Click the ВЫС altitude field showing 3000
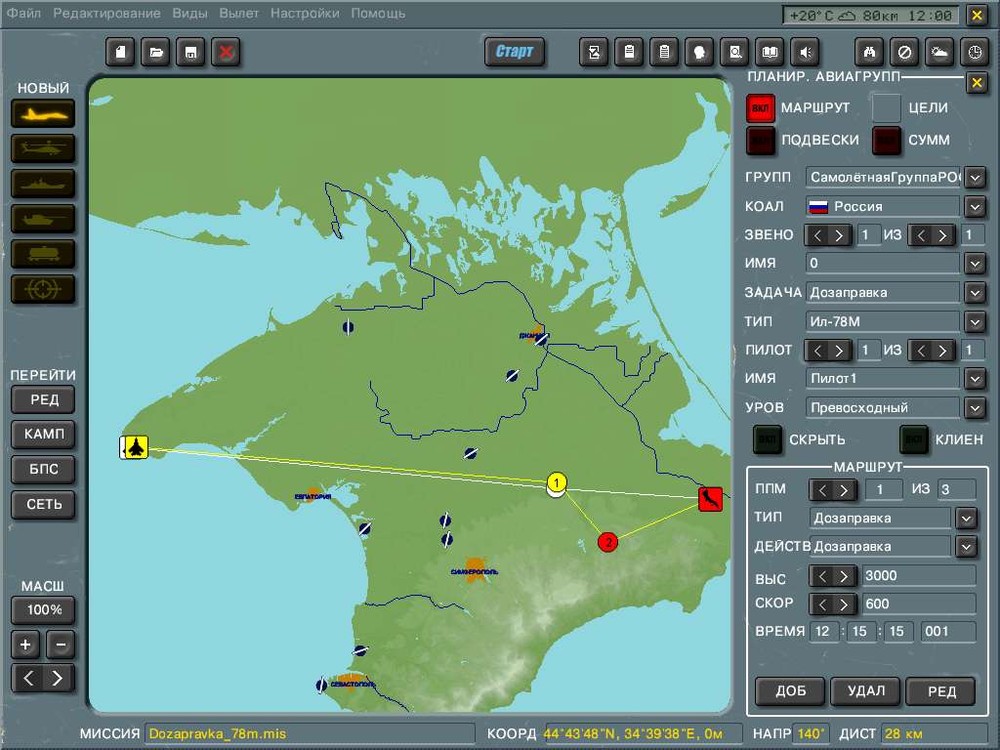This screenshot has width=1000, height=750. tap(918, 576)
